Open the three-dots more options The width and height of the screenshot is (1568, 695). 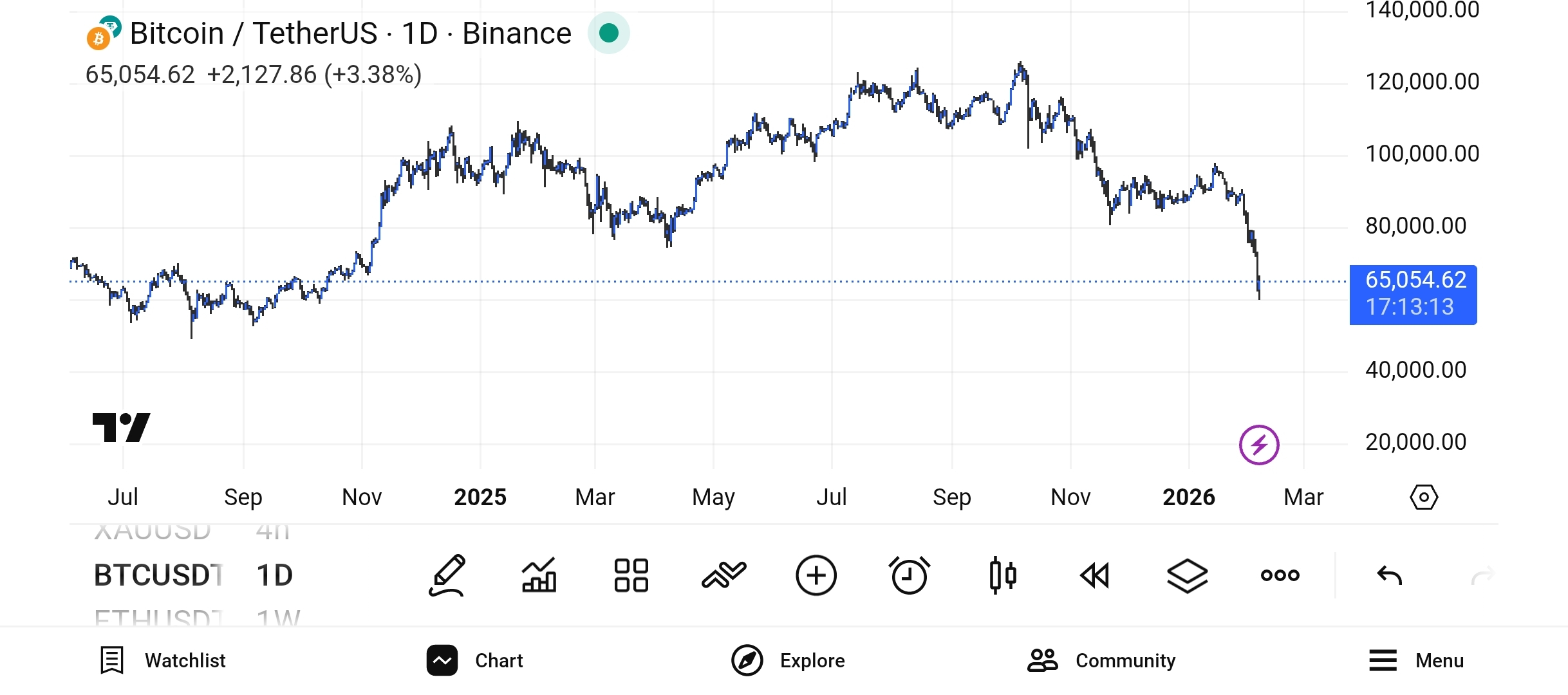click(x=1280, y=575)
